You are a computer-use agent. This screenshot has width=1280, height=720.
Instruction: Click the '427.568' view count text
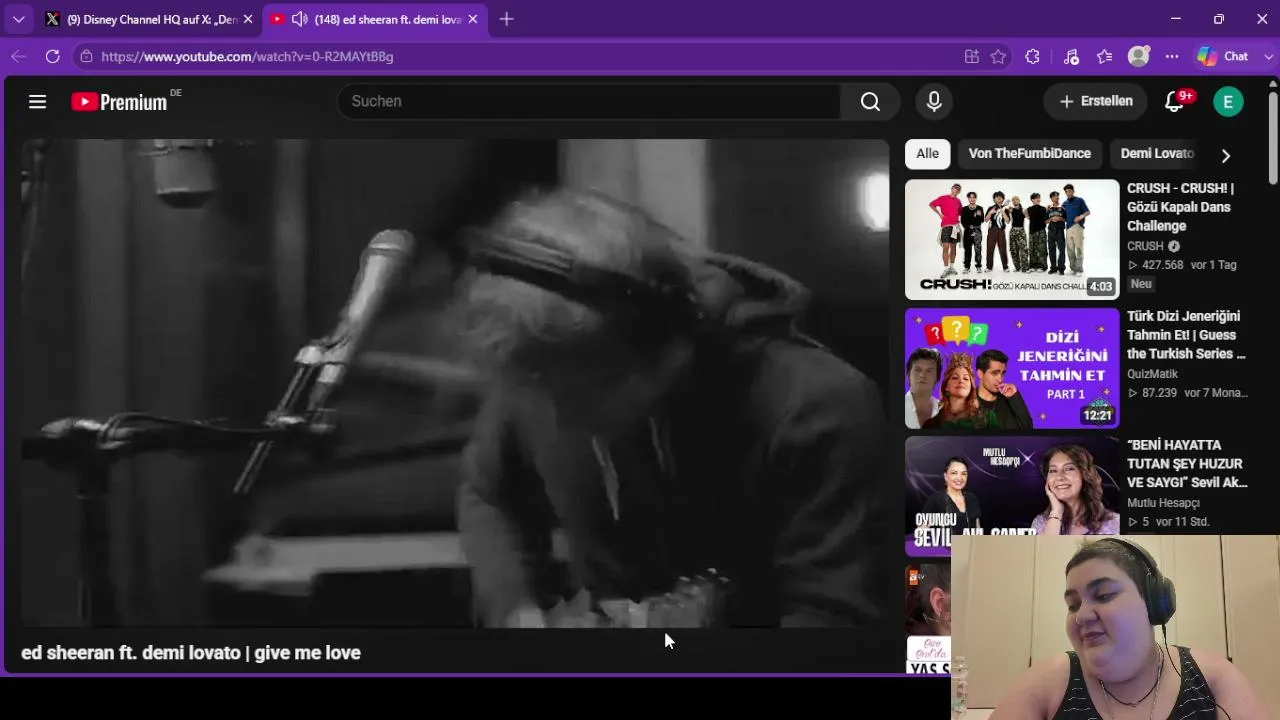coord(1162,265)
